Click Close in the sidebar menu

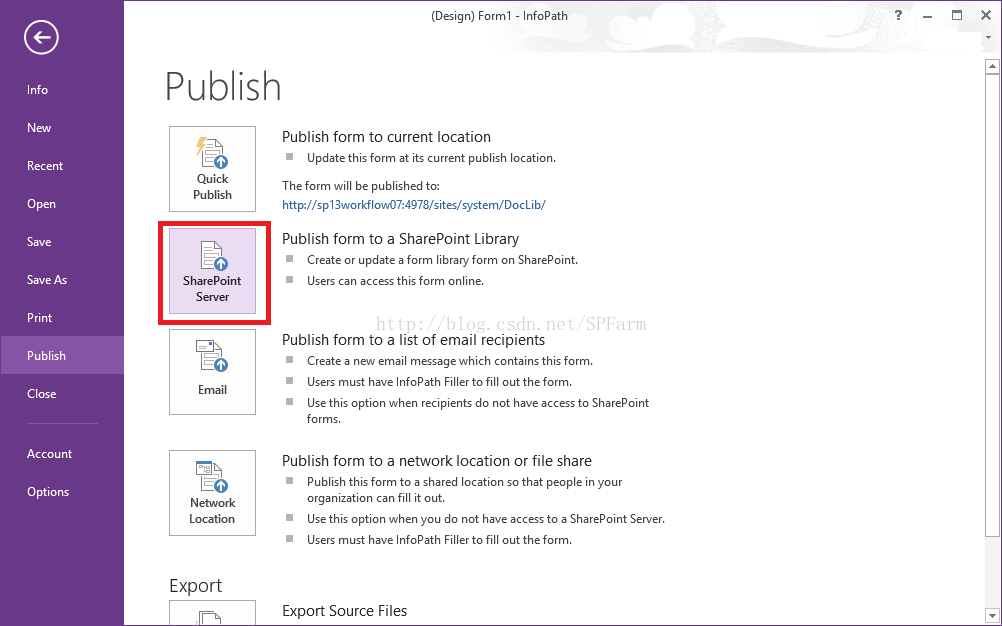42,394
